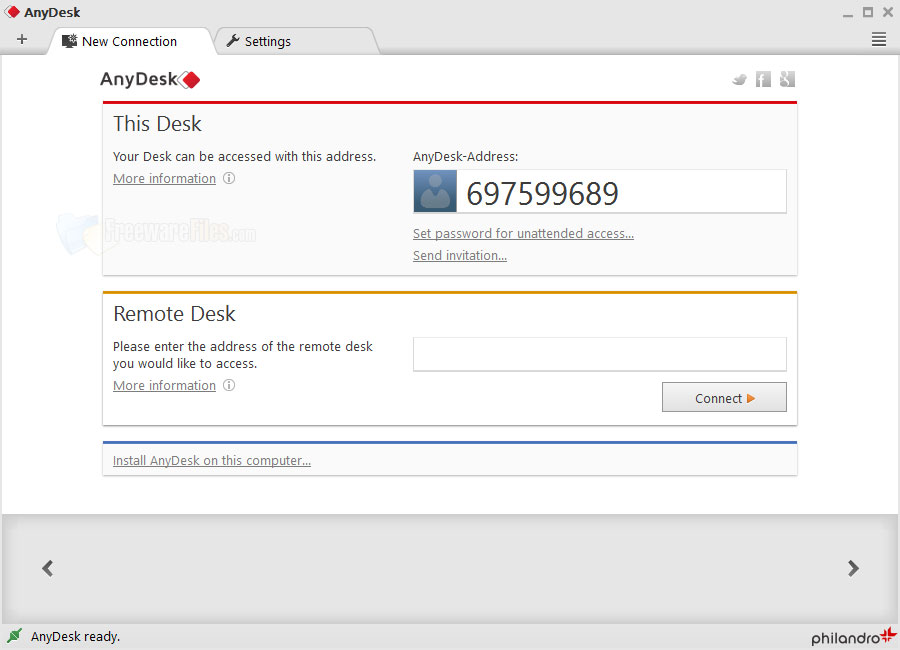Click the green status icon in the status bar
Image resolution: width=900 pixels, height=650 pixels.
point(14,636)
